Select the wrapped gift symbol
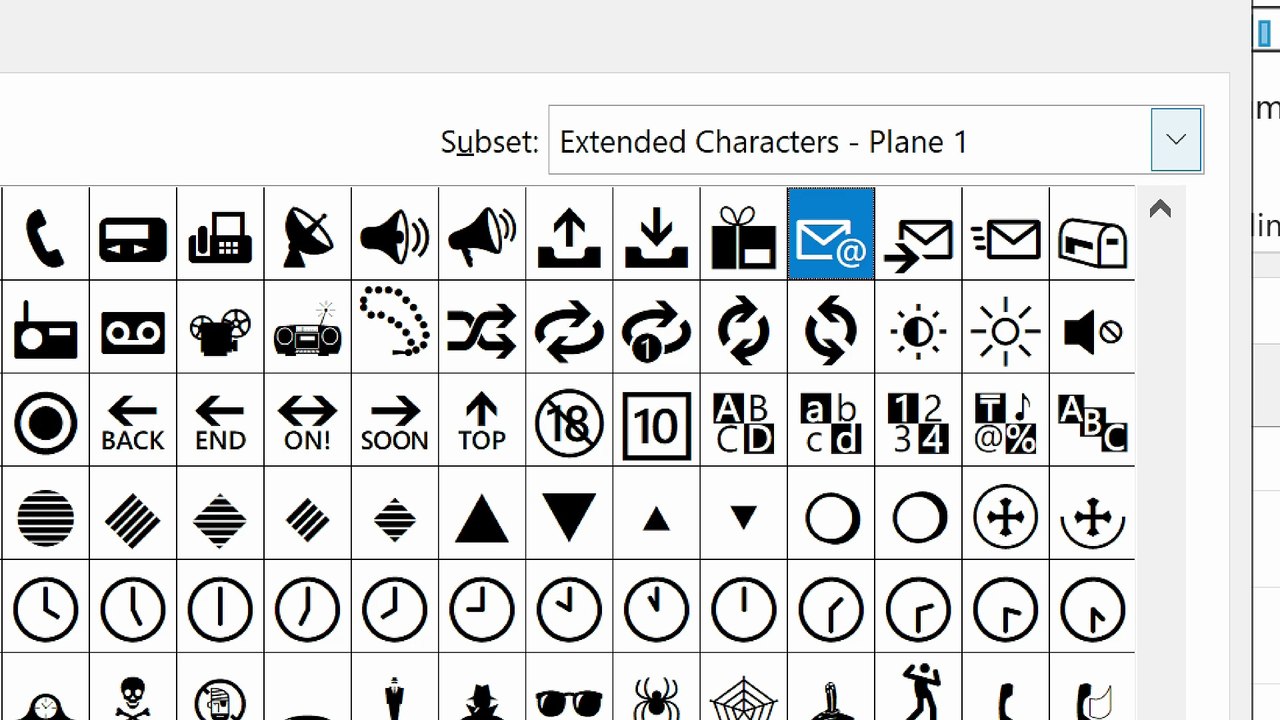Screen dimensions: 1280x720 pyautogui.click(x=743, y=234)
